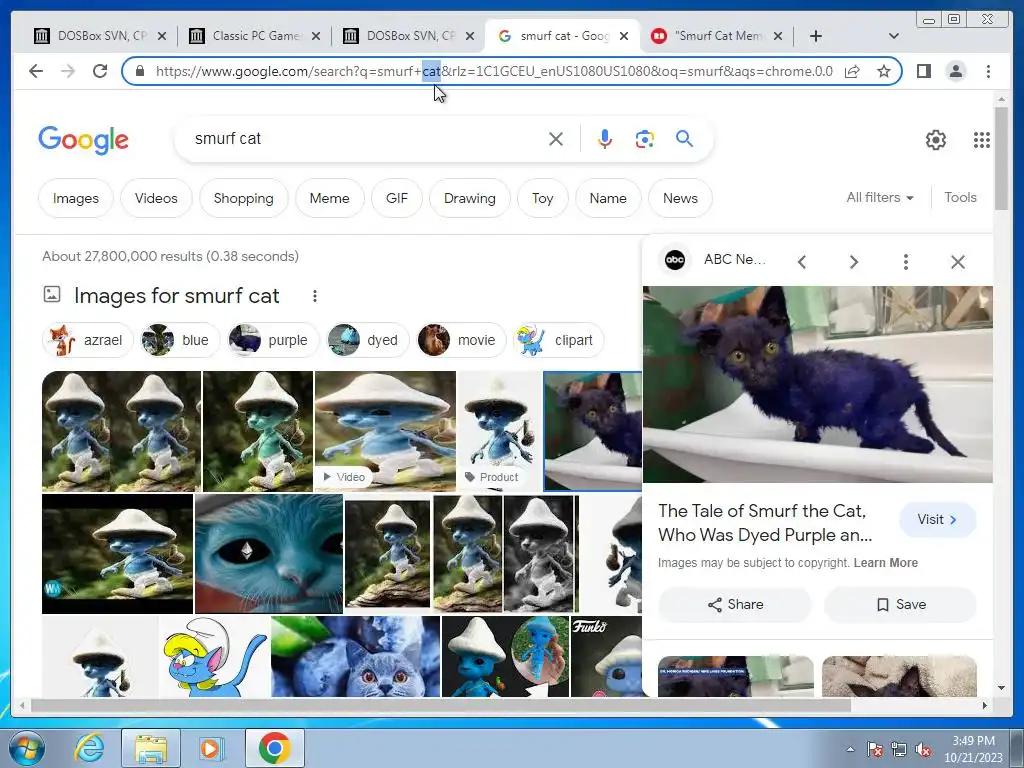Viewport: 1024px width, 768px height.
Task: Open the Chrome tab search chevron
Action: point(894,36)
